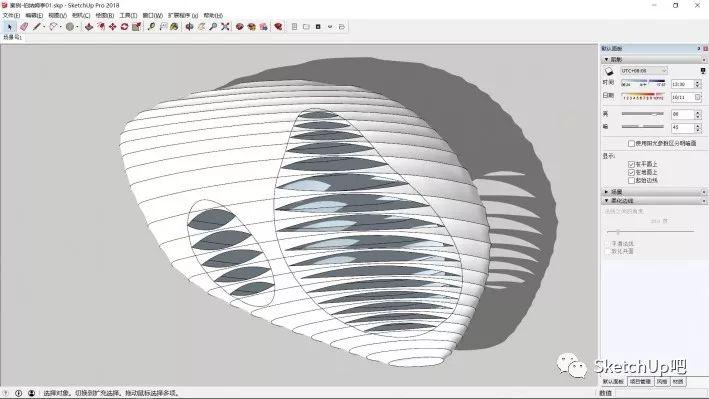Screen dimensions: 709x399
Task: Click the shadow Light brightness slider
Action: 643,114
